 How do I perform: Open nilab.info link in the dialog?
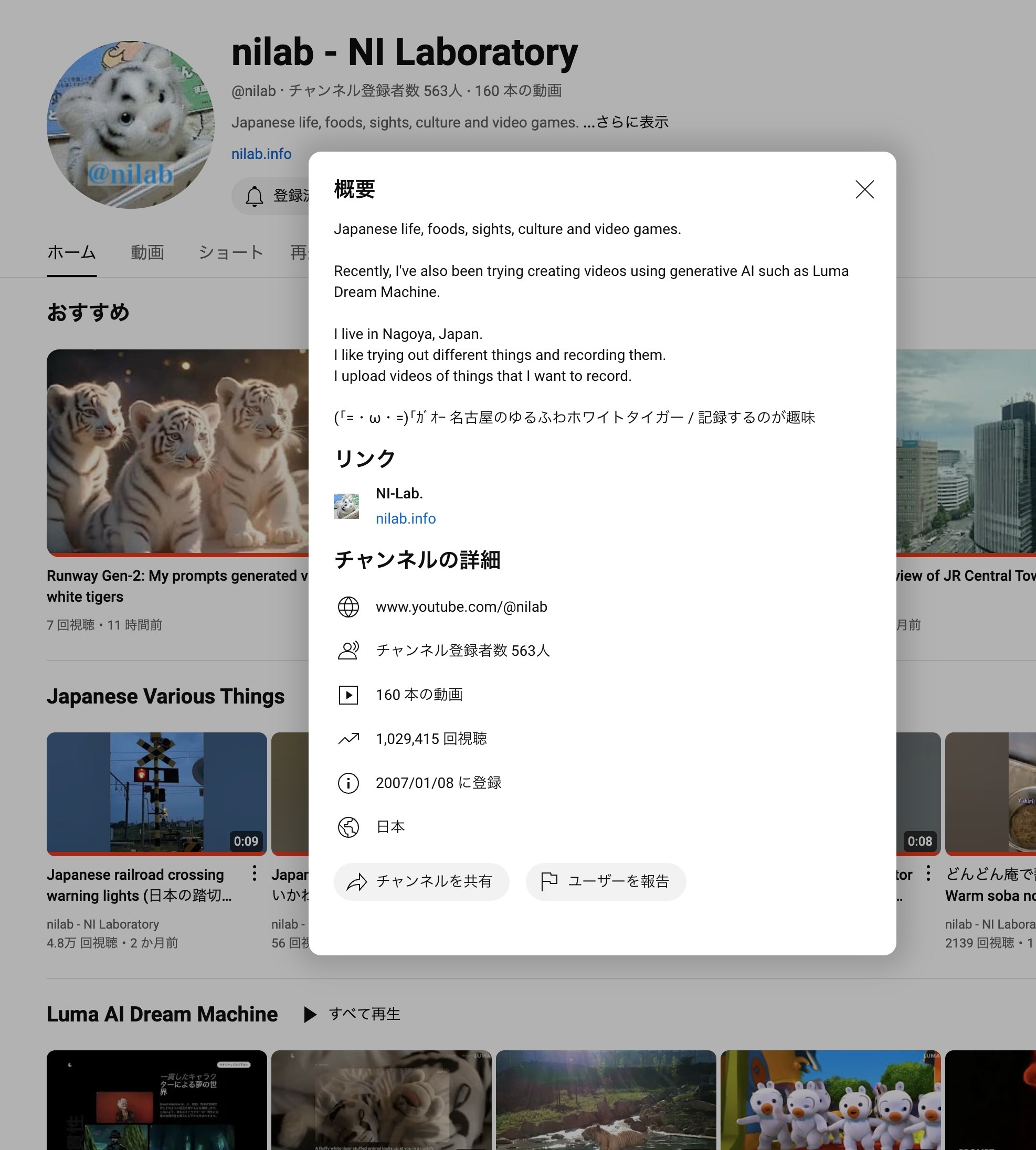point(406,518)
